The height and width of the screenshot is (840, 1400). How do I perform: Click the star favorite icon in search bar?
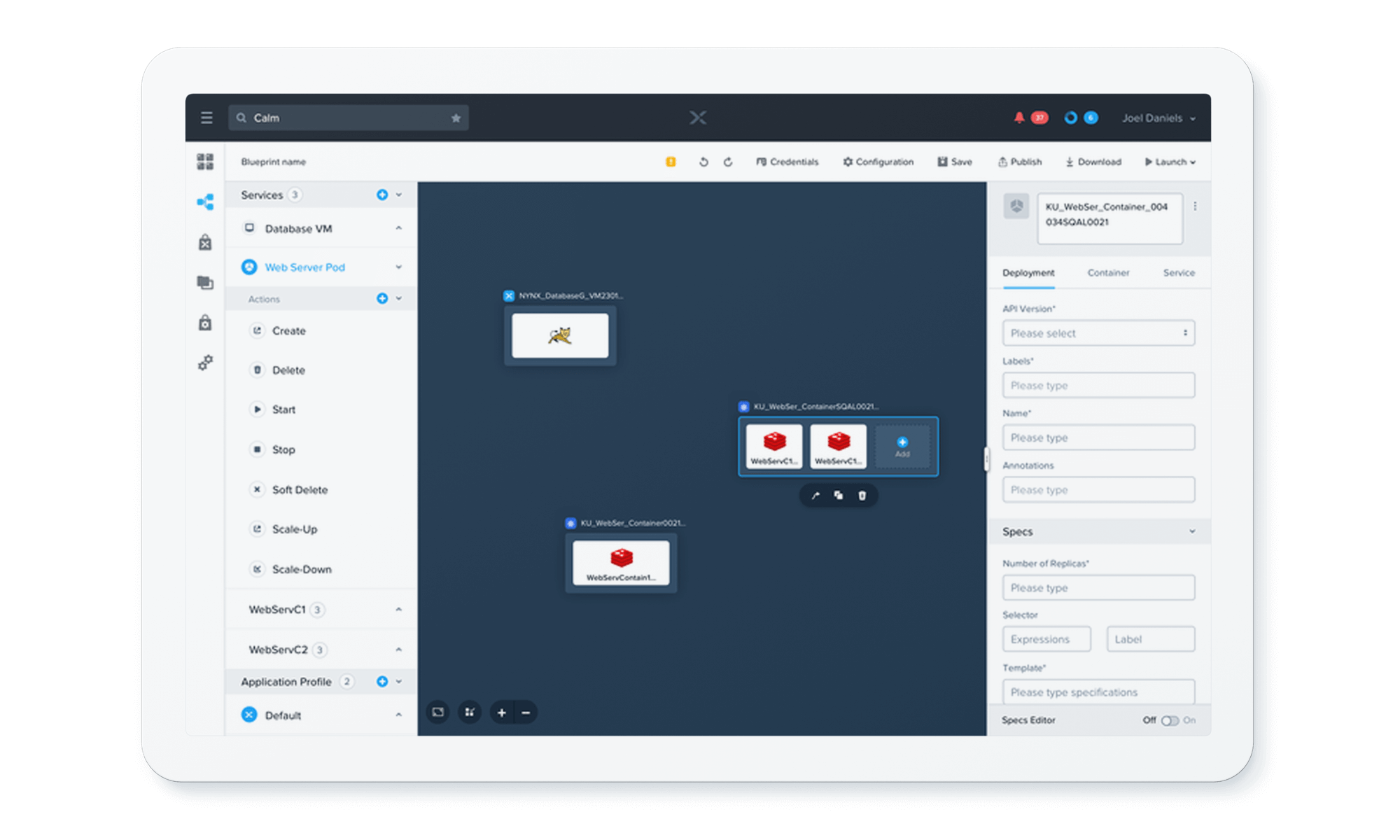click(456, 118)
